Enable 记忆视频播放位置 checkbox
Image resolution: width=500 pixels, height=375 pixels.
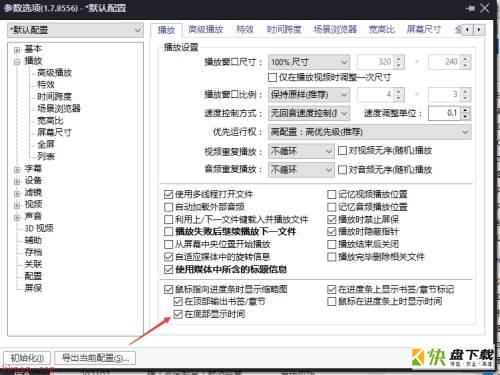(331, 194)
